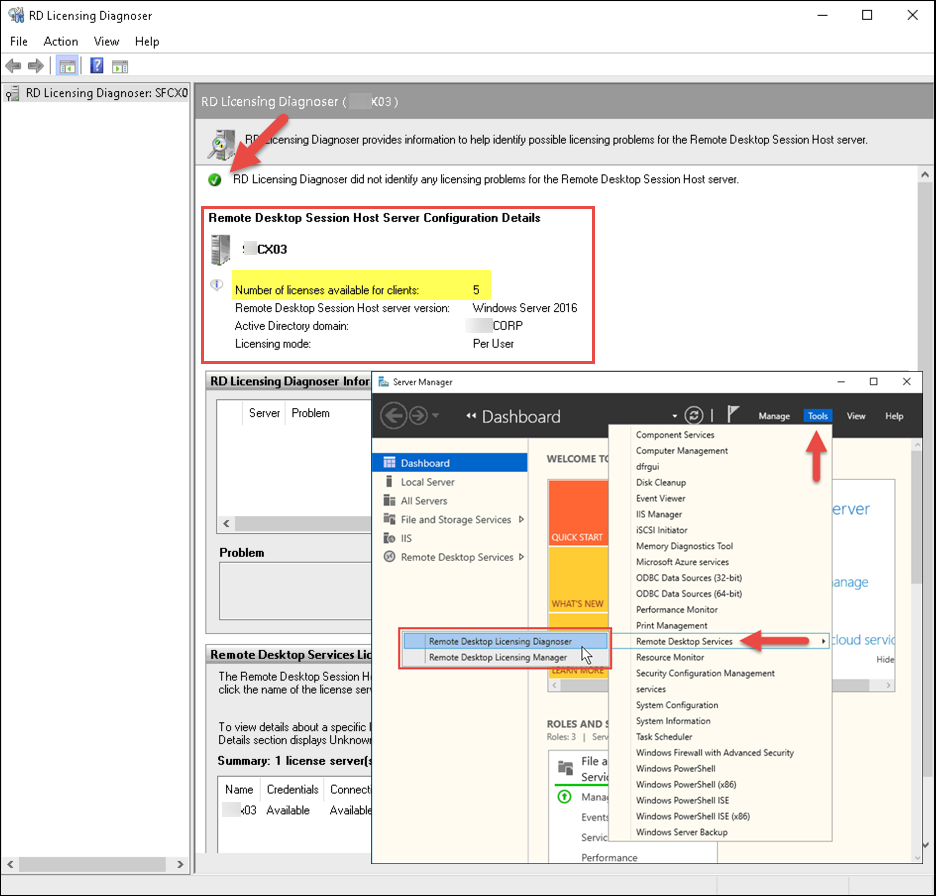Click the Name column header in license servers
Viewport: 936px width, 896px height.
pyautogui.click(x=239, y=790)
